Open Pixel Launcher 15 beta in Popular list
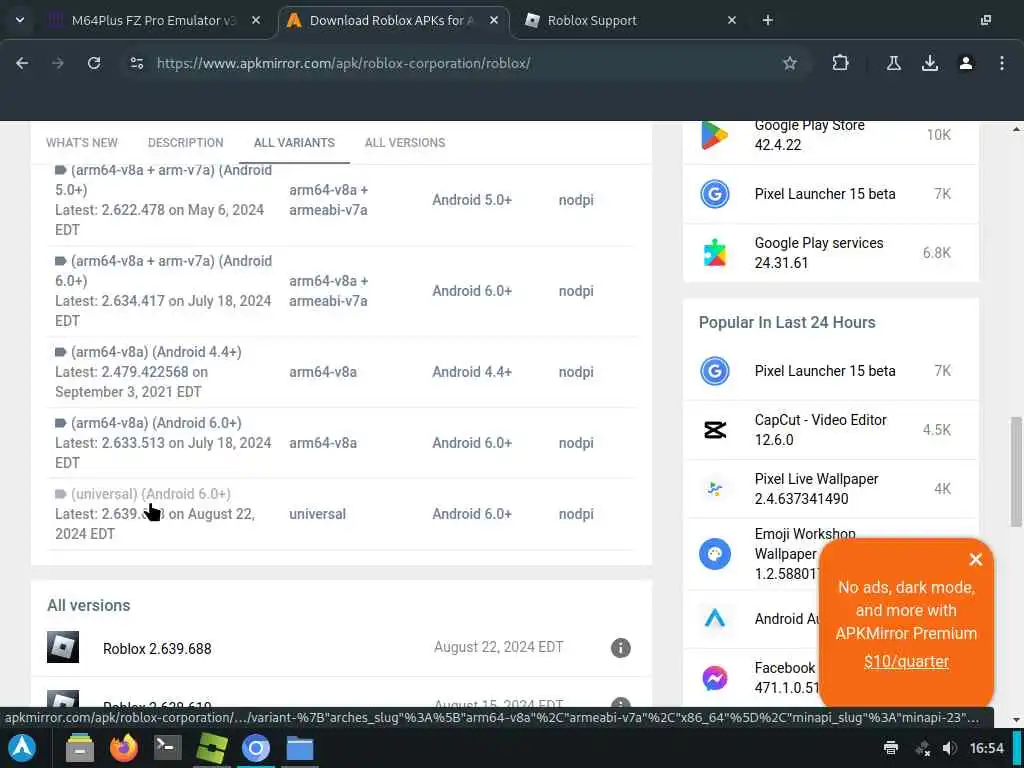This screenshot has width=1024, height=768. click(x=825, y=371)
